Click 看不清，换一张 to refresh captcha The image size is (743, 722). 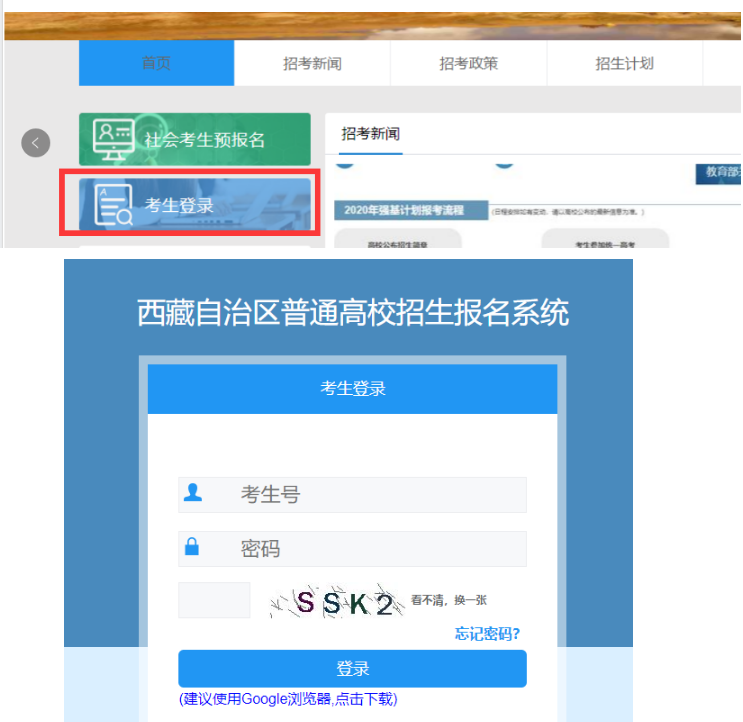point(448,601)
